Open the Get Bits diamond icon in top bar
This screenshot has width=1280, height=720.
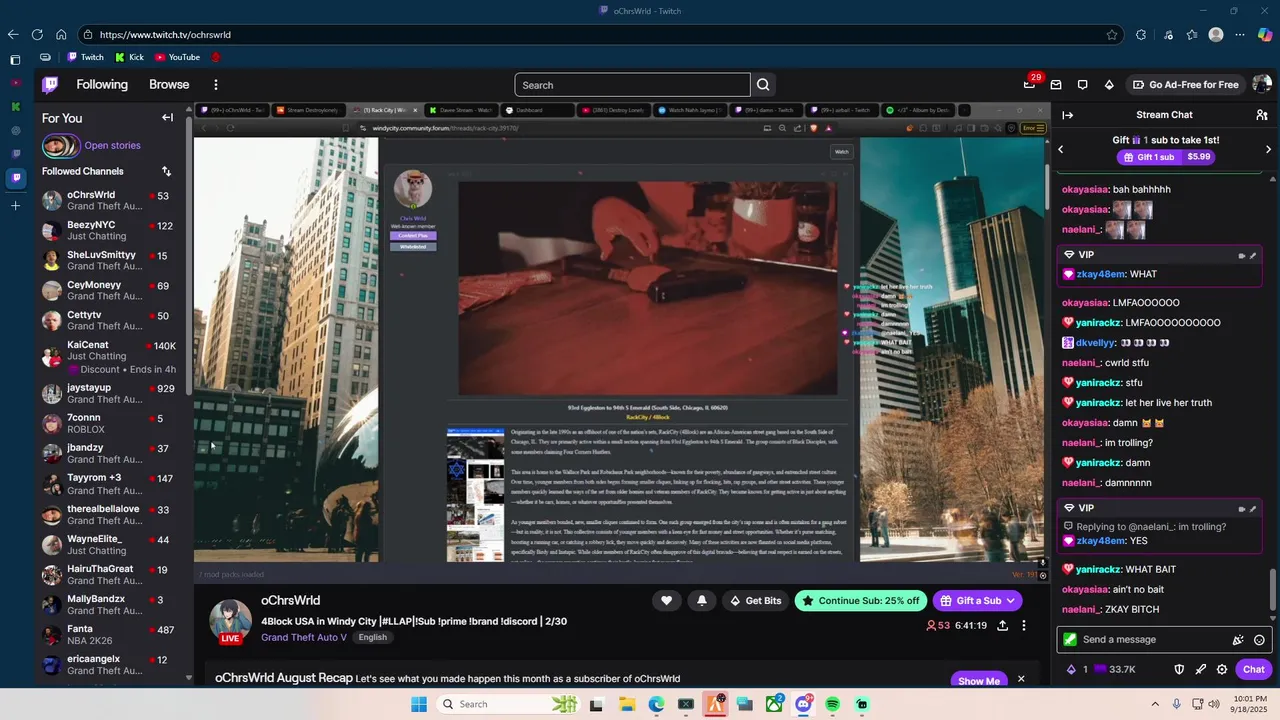1109,85
